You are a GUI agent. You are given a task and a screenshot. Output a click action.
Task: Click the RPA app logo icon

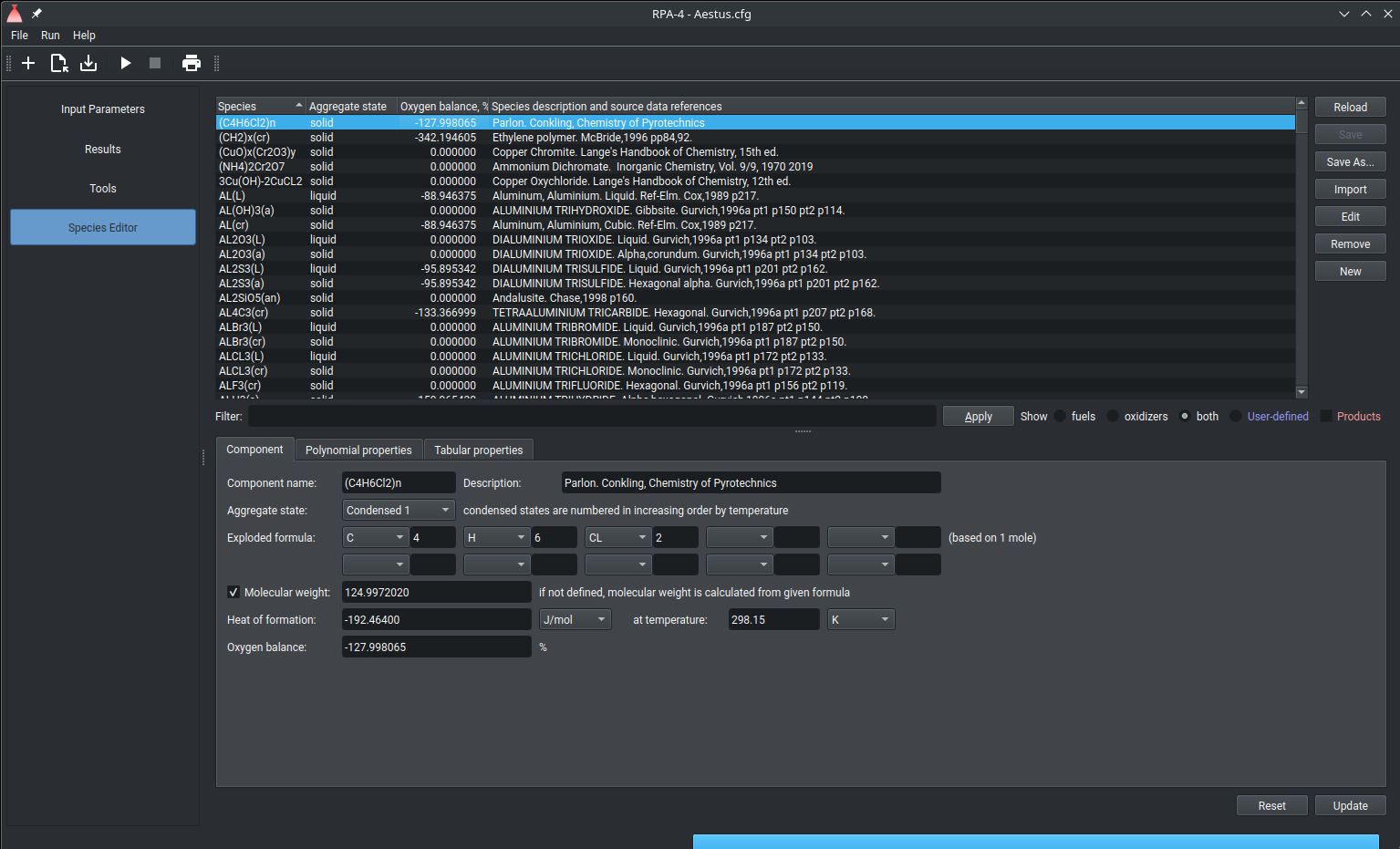[15, 14]
